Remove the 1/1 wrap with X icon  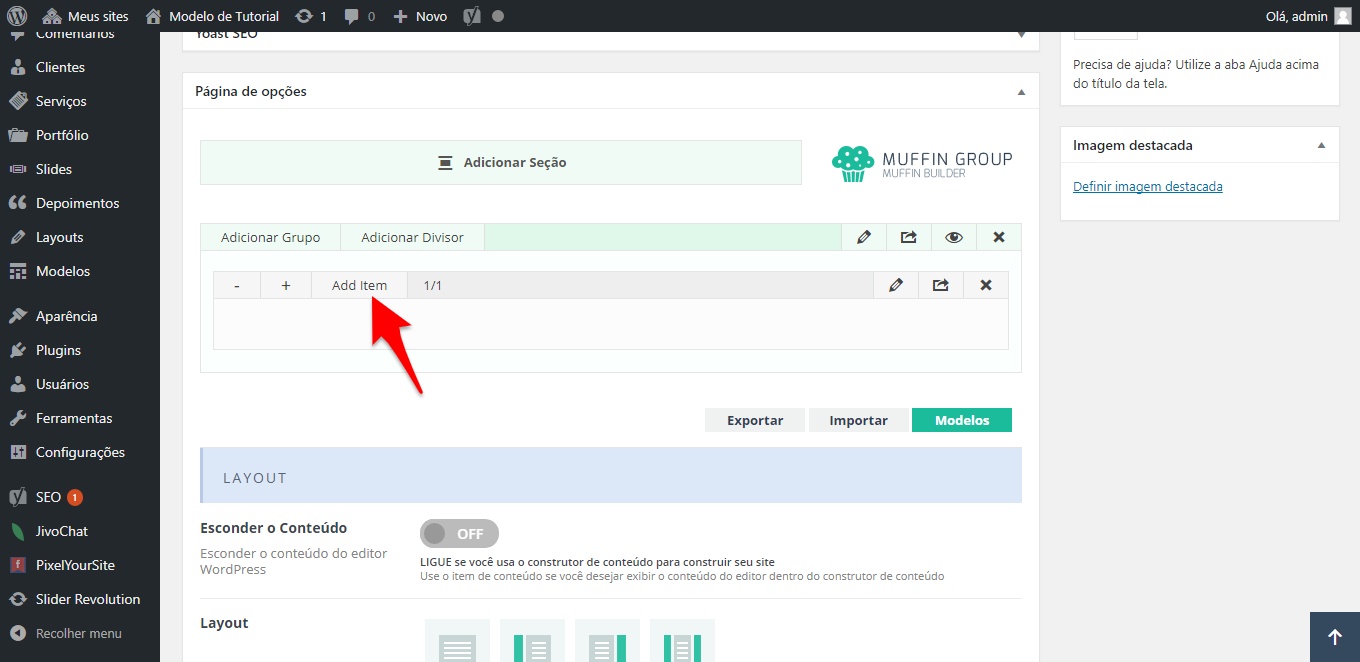[x=986, y=285]
